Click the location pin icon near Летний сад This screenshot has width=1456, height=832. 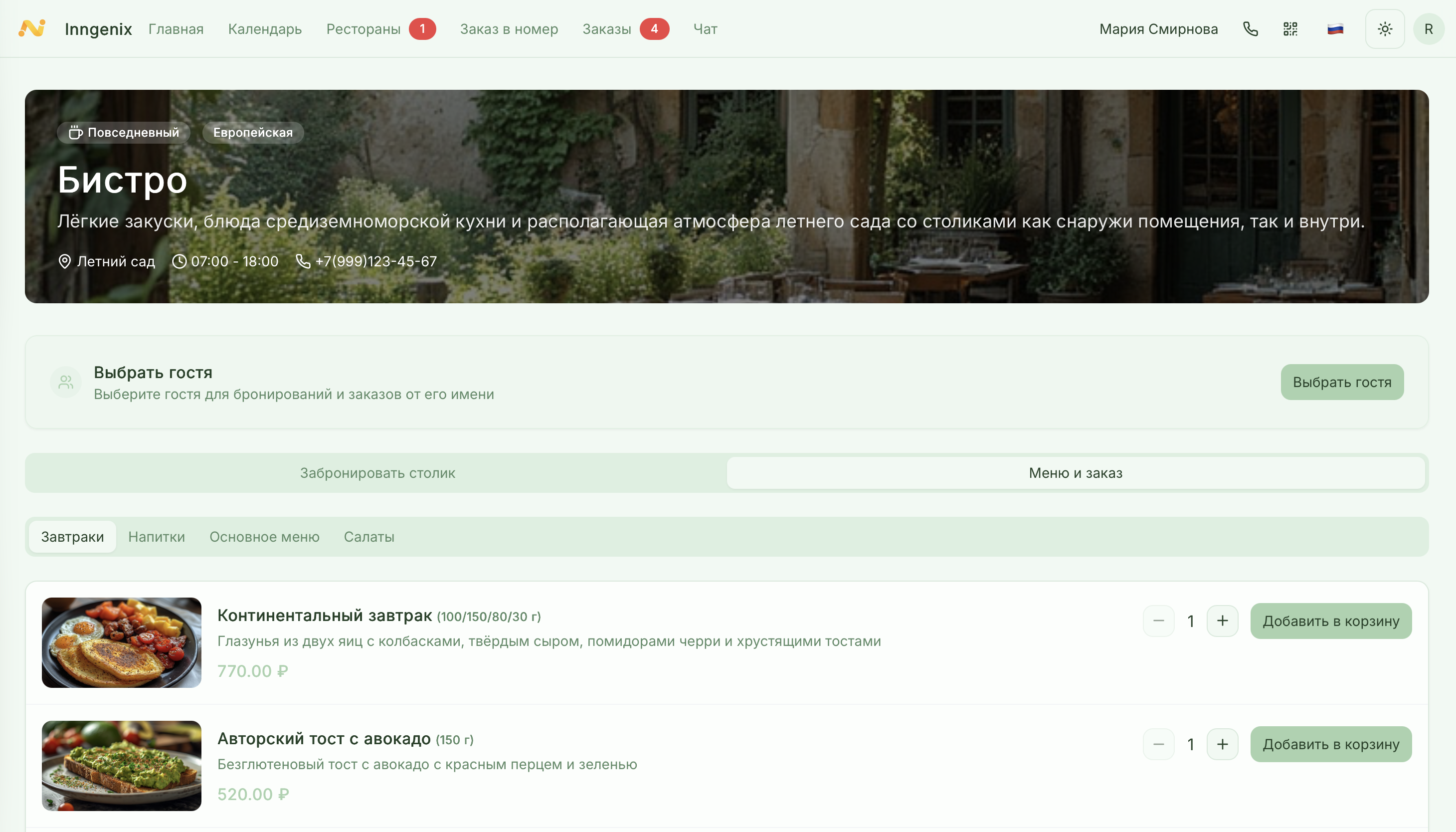click(x=64, y=261)
